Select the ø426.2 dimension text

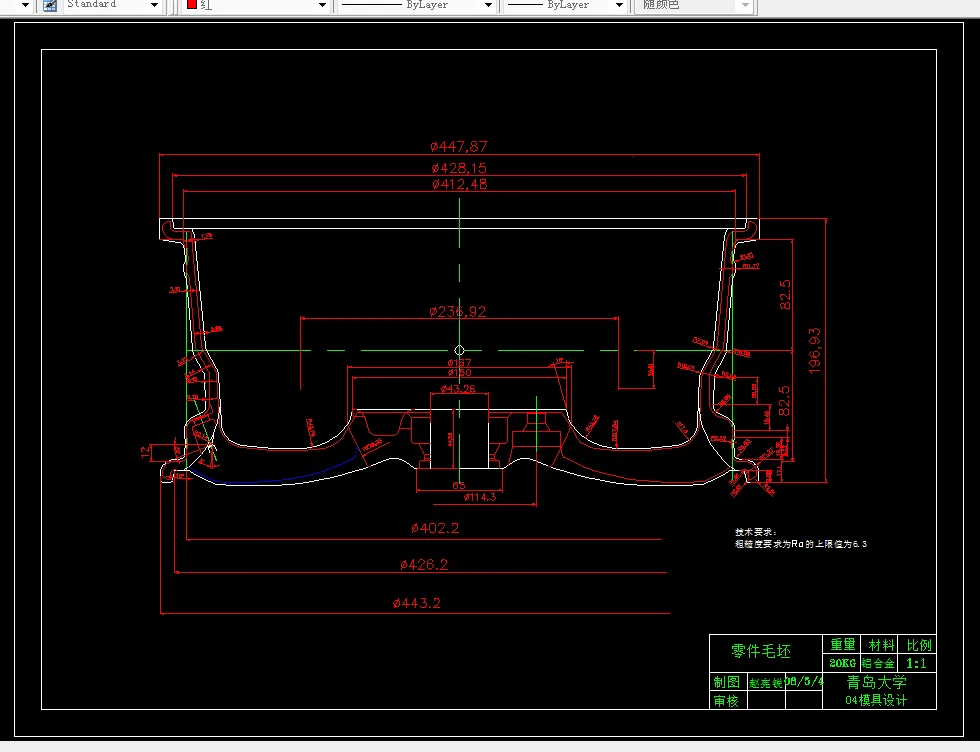(424, 564)
